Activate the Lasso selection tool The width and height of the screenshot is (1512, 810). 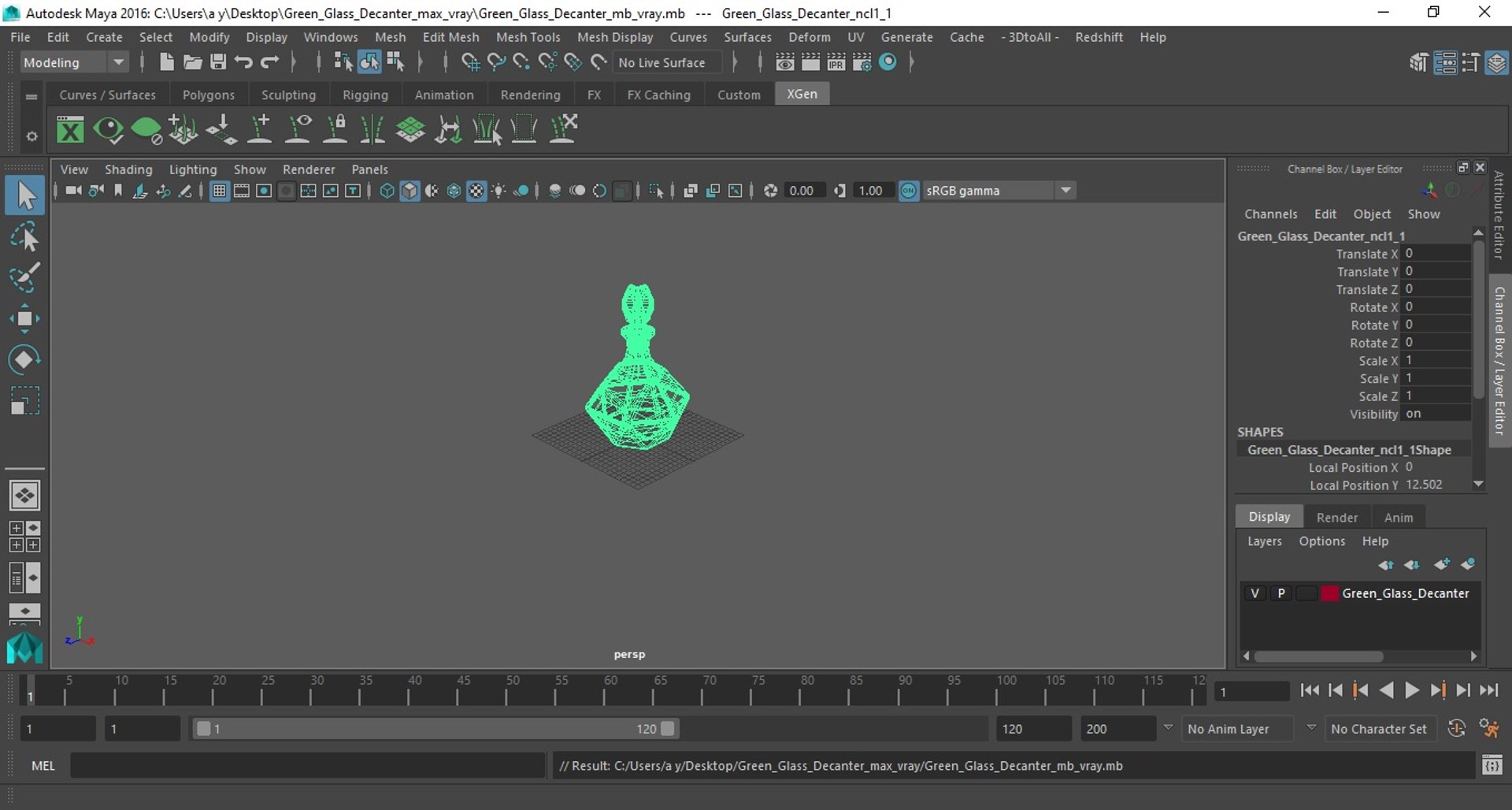24,236
